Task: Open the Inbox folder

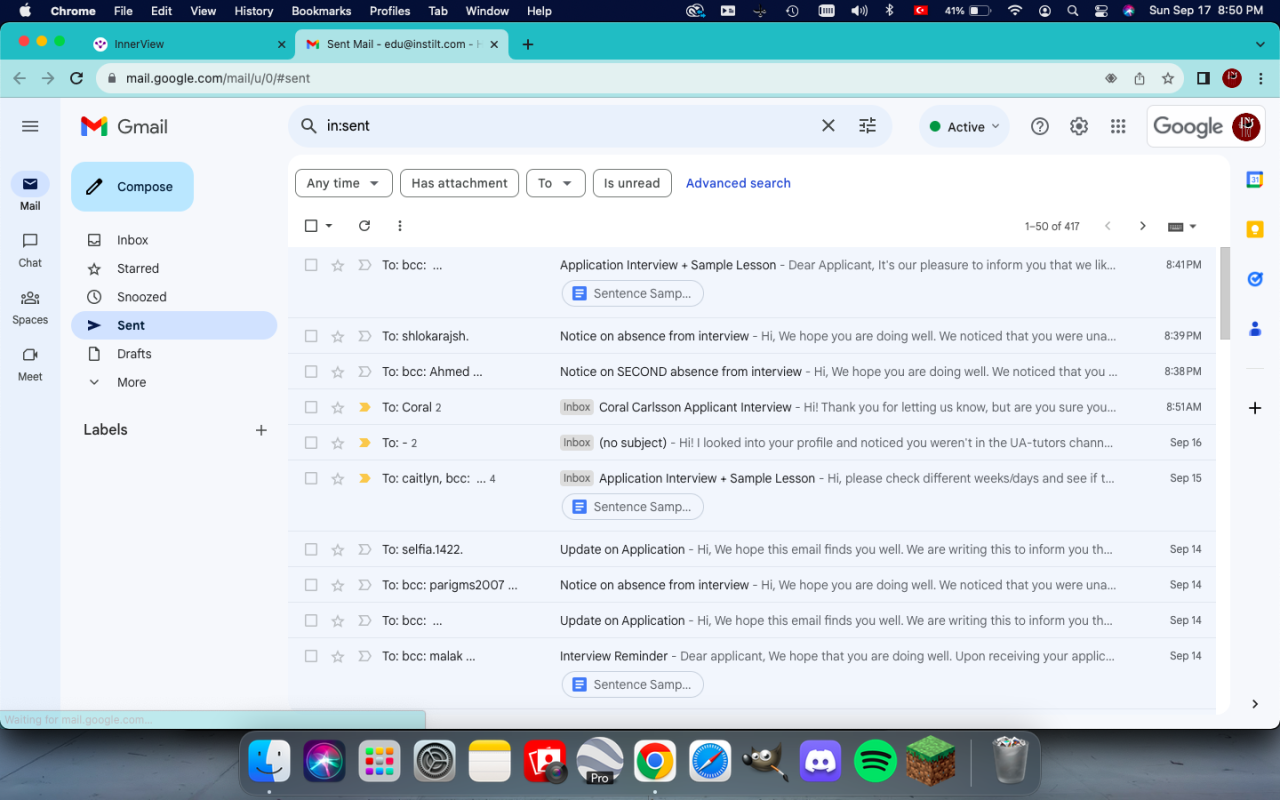Action: [132, 240]
